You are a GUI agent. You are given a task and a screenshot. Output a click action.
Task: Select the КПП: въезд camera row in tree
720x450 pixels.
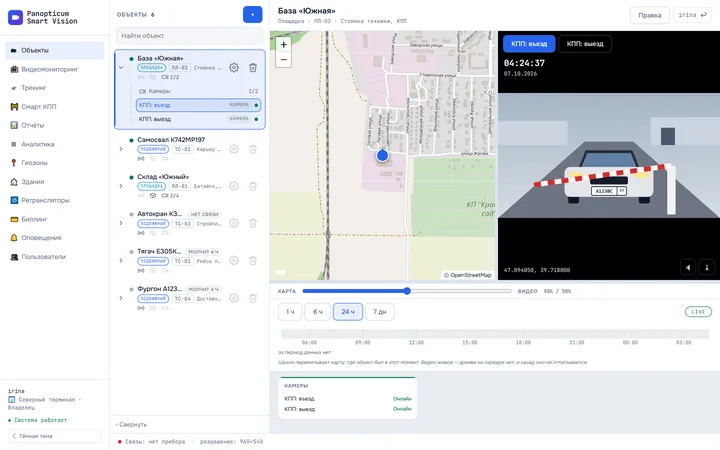coord(198,105)
